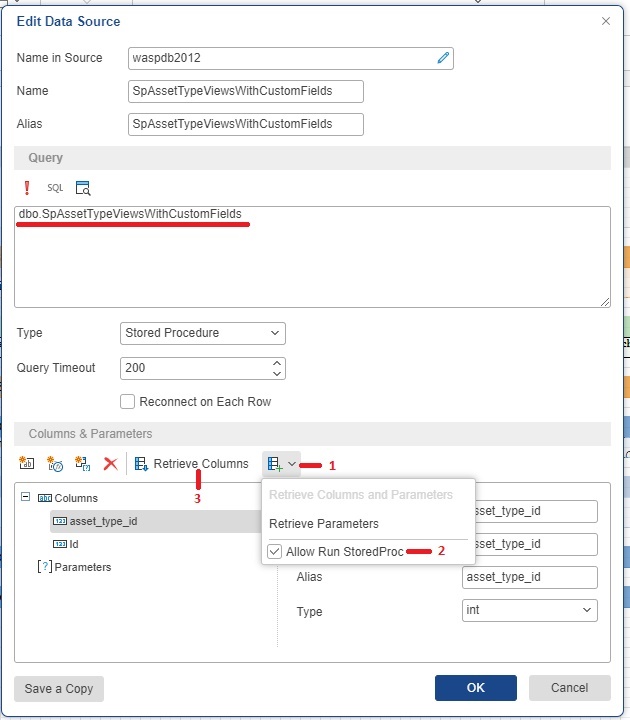Click the new column icon
This screenshot has width=630, height=720.
27,464
